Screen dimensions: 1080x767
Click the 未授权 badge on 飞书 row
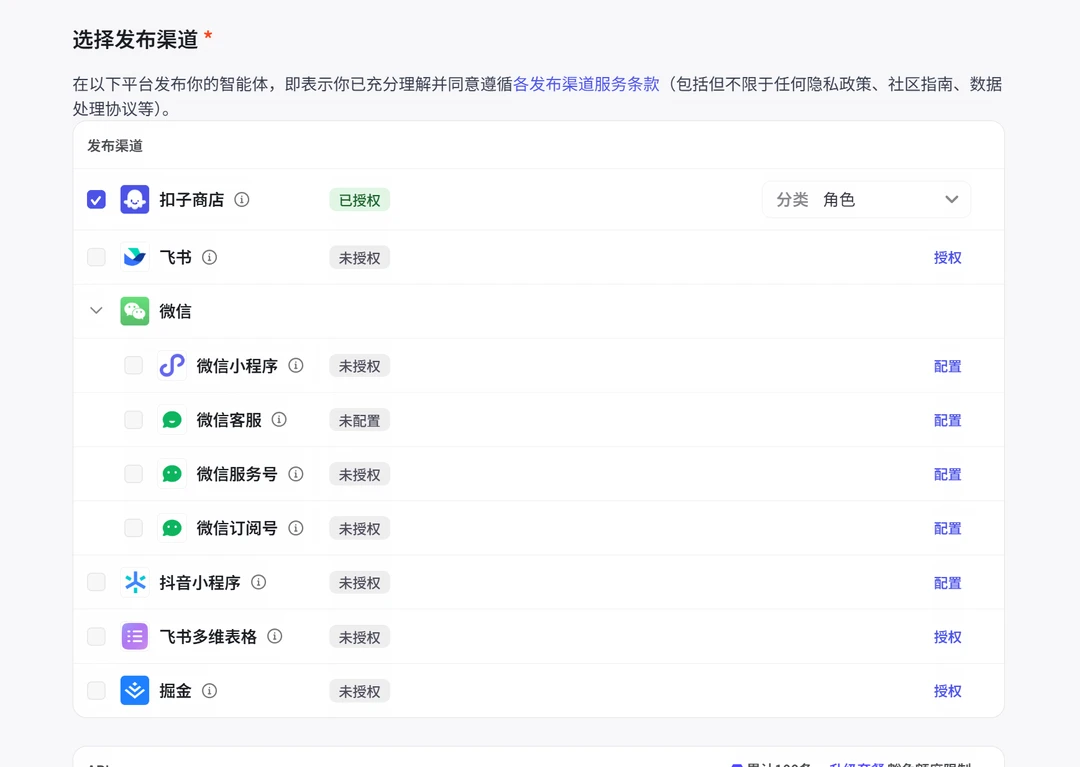coord(360,258)
